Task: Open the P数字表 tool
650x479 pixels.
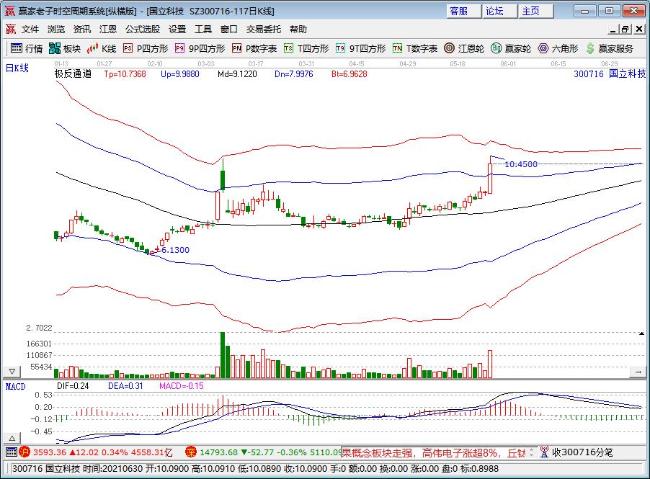Action: pos(255,48)
